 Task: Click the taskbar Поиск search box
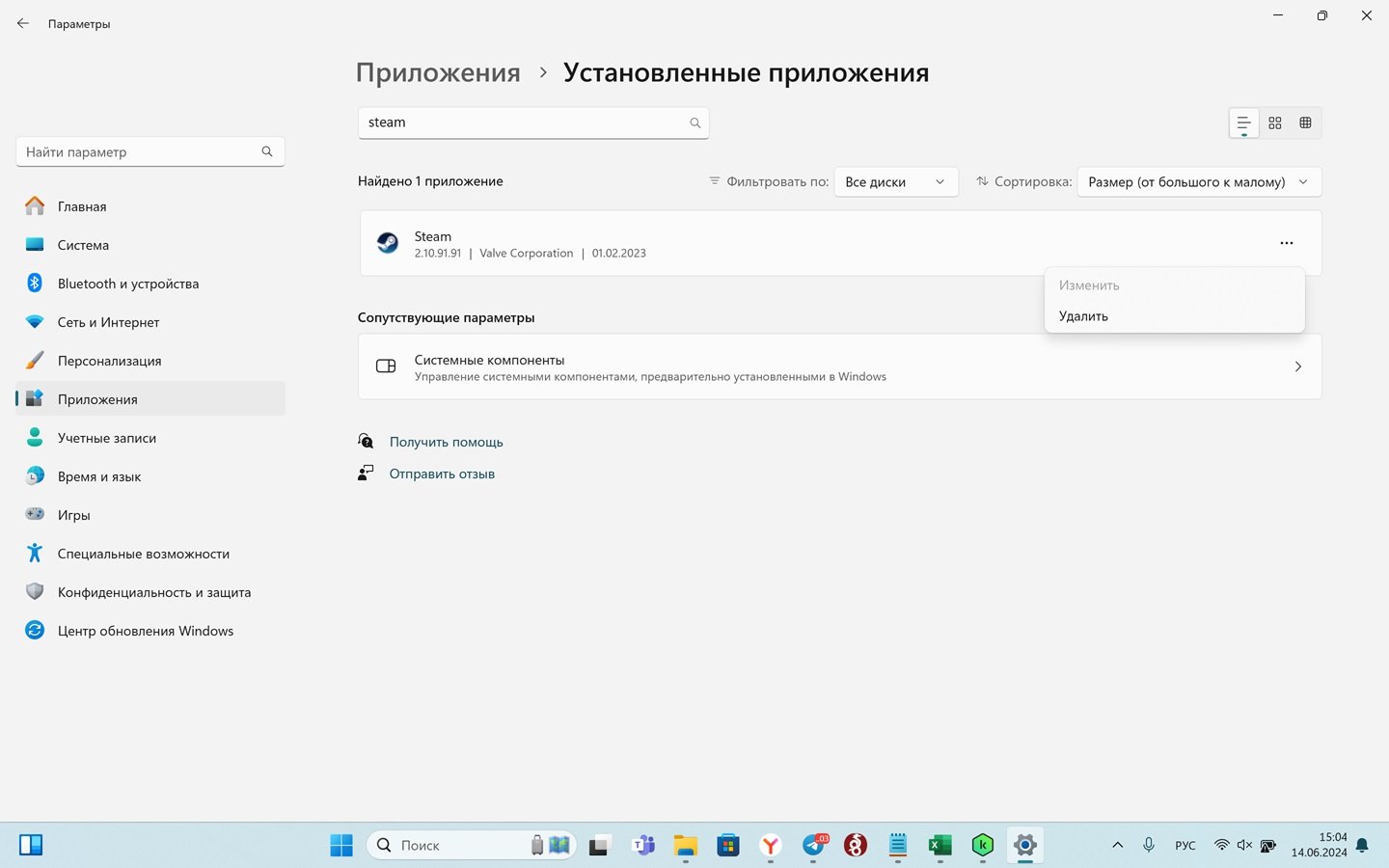click(471, 846)
